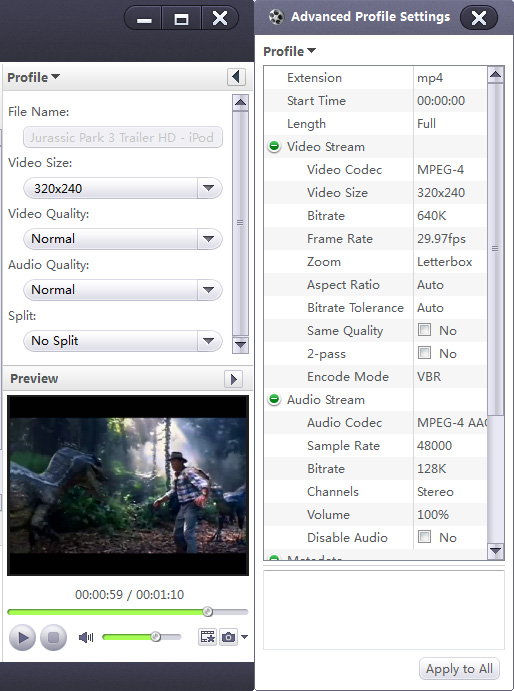Screen dimensions: 514x691
Task: Open the Split dropdown
Action: click(123, 341)
